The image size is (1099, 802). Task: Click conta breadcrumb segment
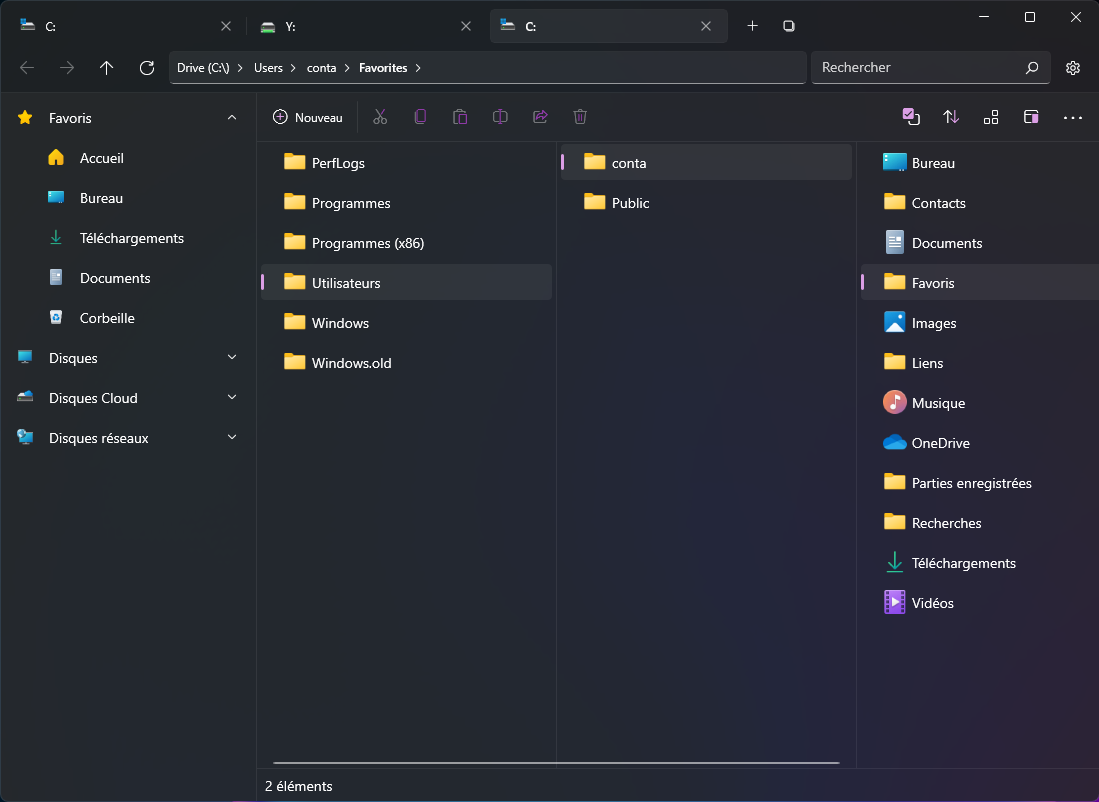[x=321, y=68]
